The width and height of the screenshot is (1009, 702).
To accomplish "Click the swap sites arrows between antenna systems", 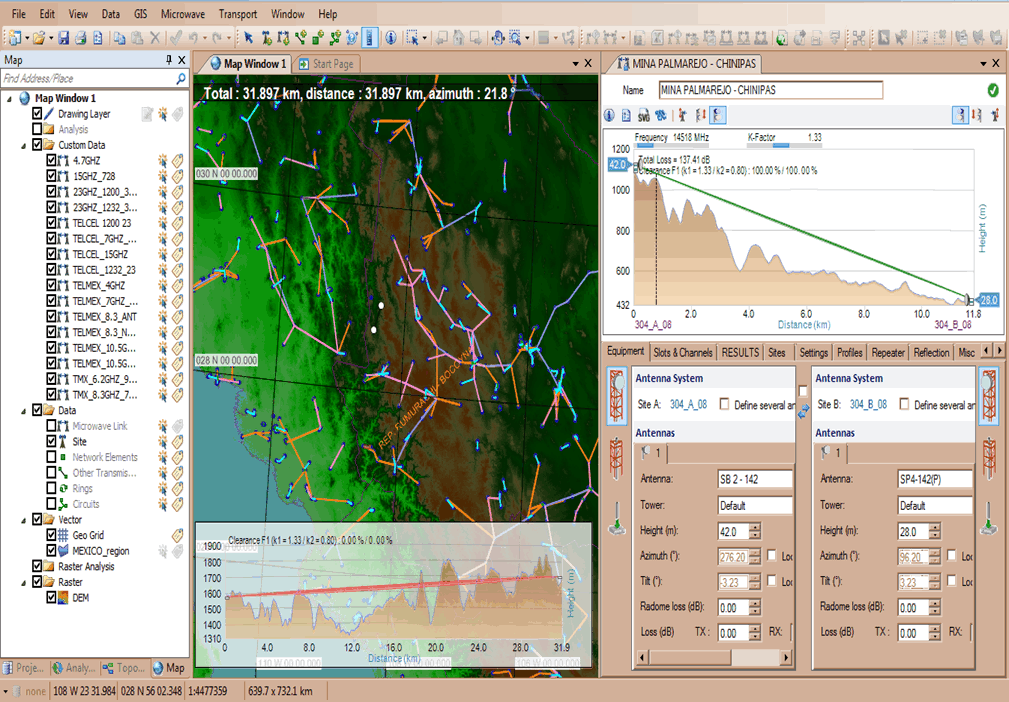I will coord(803,410).
